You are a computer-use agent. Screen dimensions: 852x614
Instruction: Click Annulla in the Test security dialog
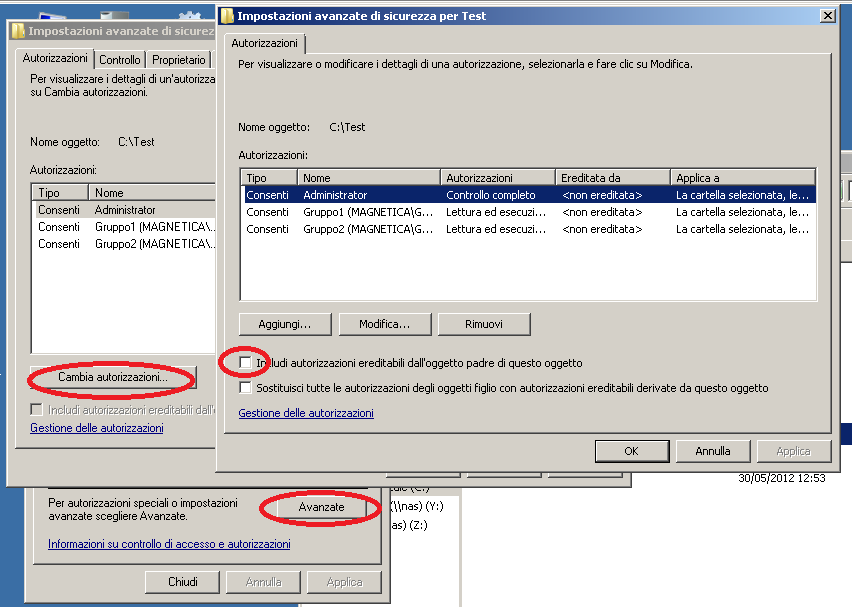(x=713, y=451)
